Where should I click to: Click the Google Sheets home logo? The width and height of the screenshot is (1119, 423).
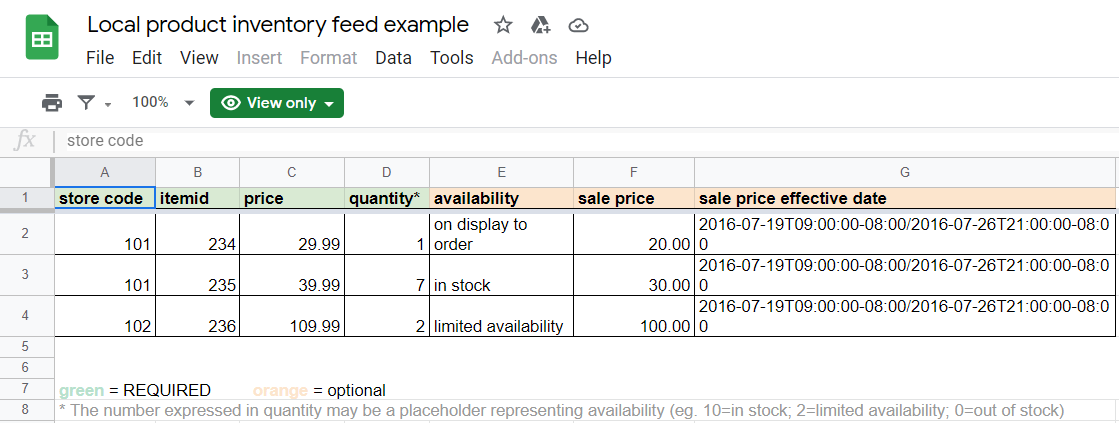42,40
